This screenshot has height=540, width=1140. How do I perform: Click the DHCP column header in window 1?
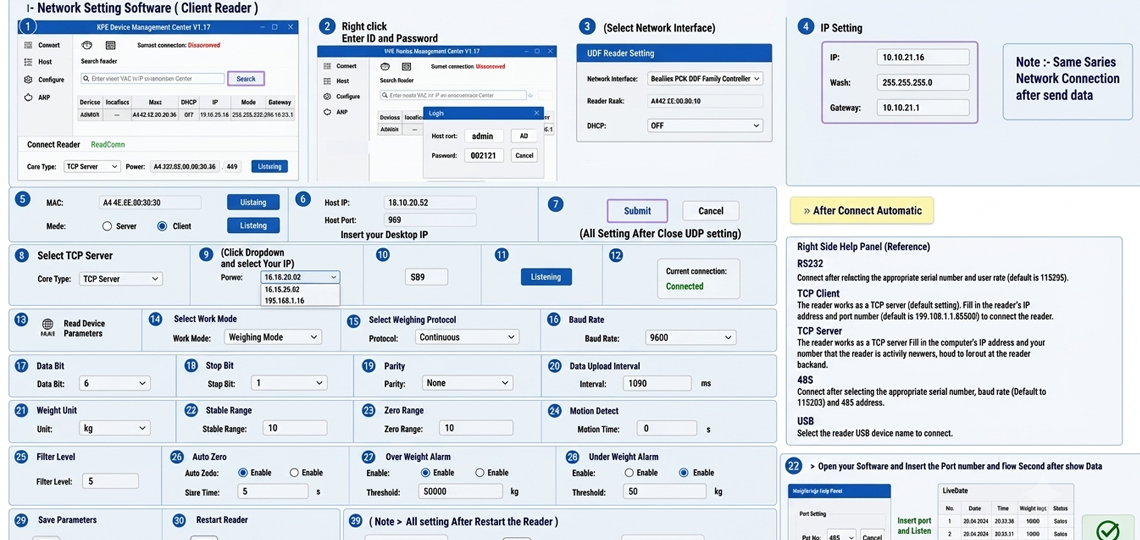[x=188, y=102]
